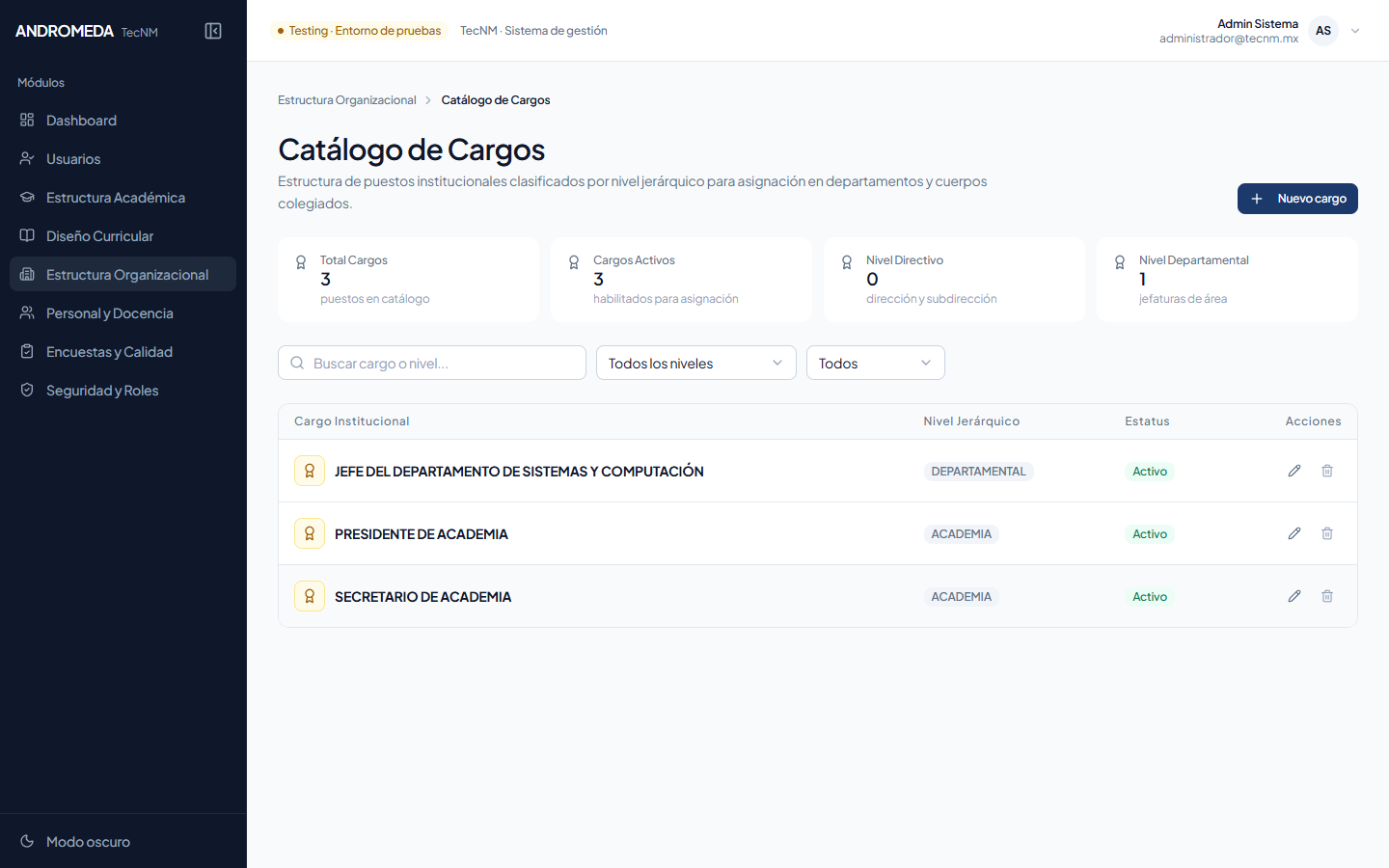Click the Estatus column header

point(1147,421)
